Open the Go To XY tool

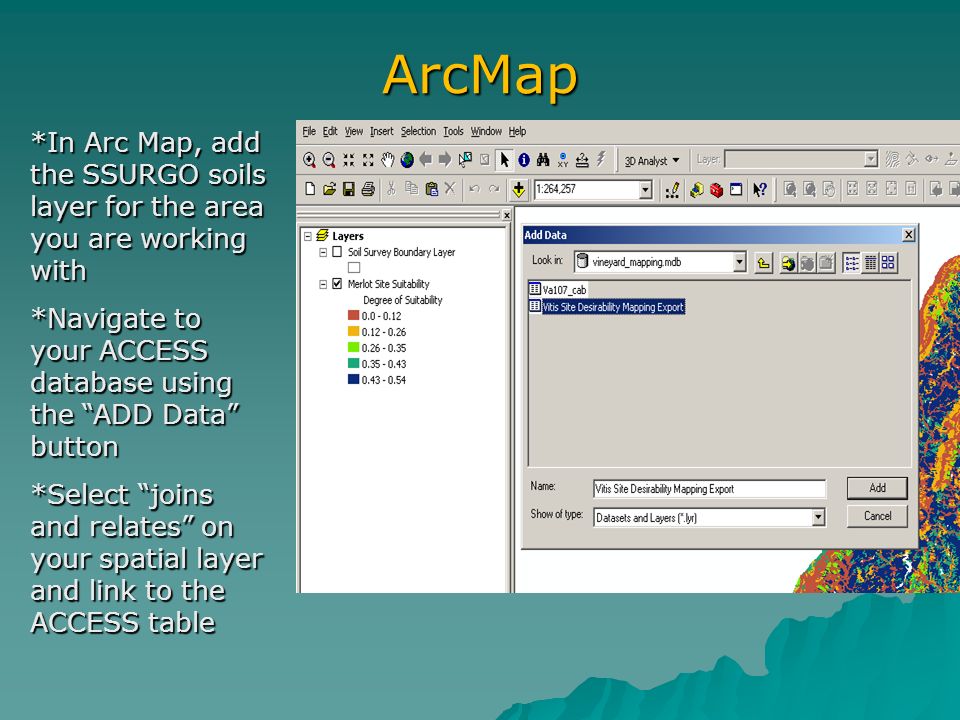point(563,160)
